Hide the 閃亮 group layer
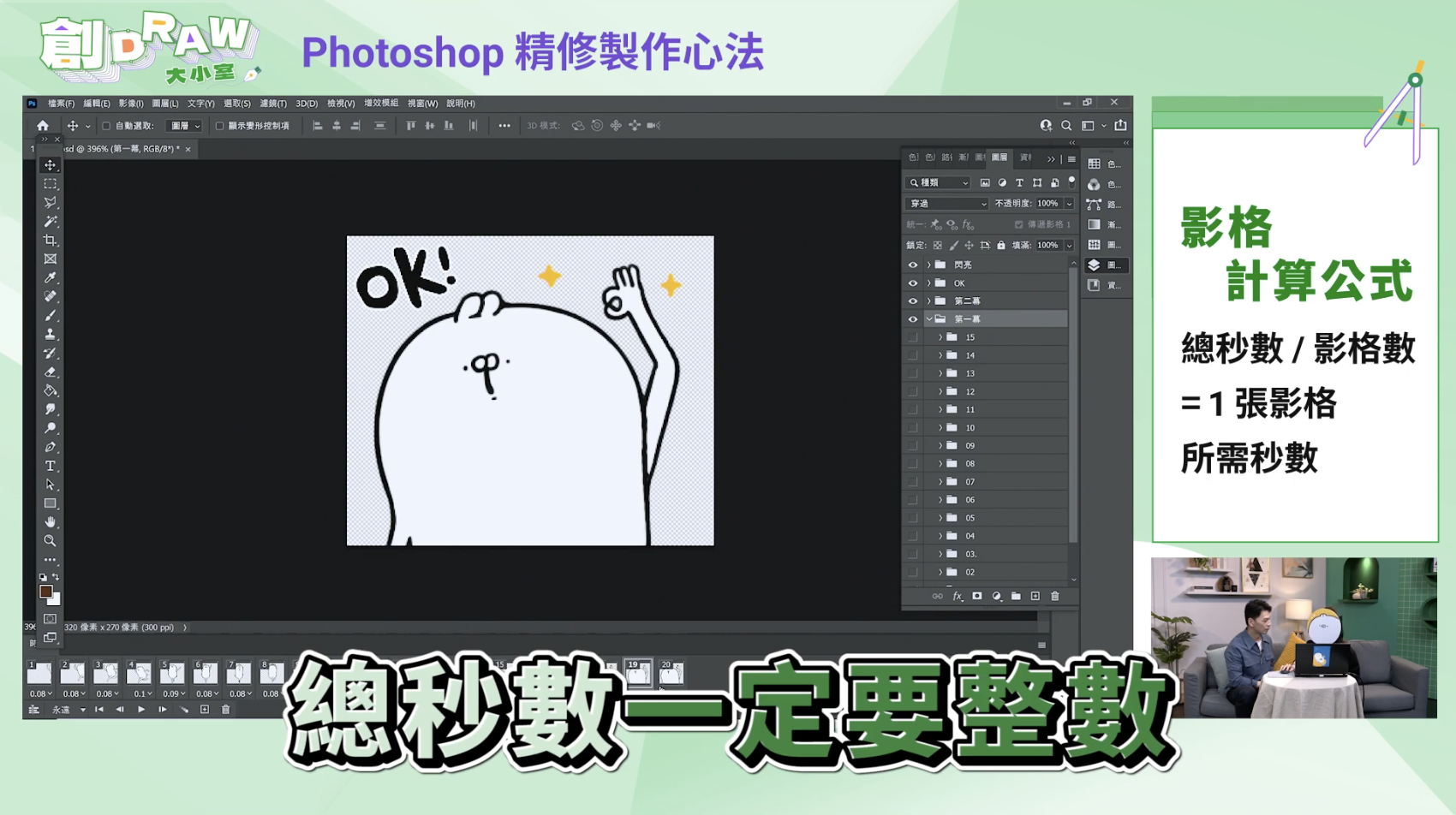Screen dimensions: 1456x815 [913, 265]
